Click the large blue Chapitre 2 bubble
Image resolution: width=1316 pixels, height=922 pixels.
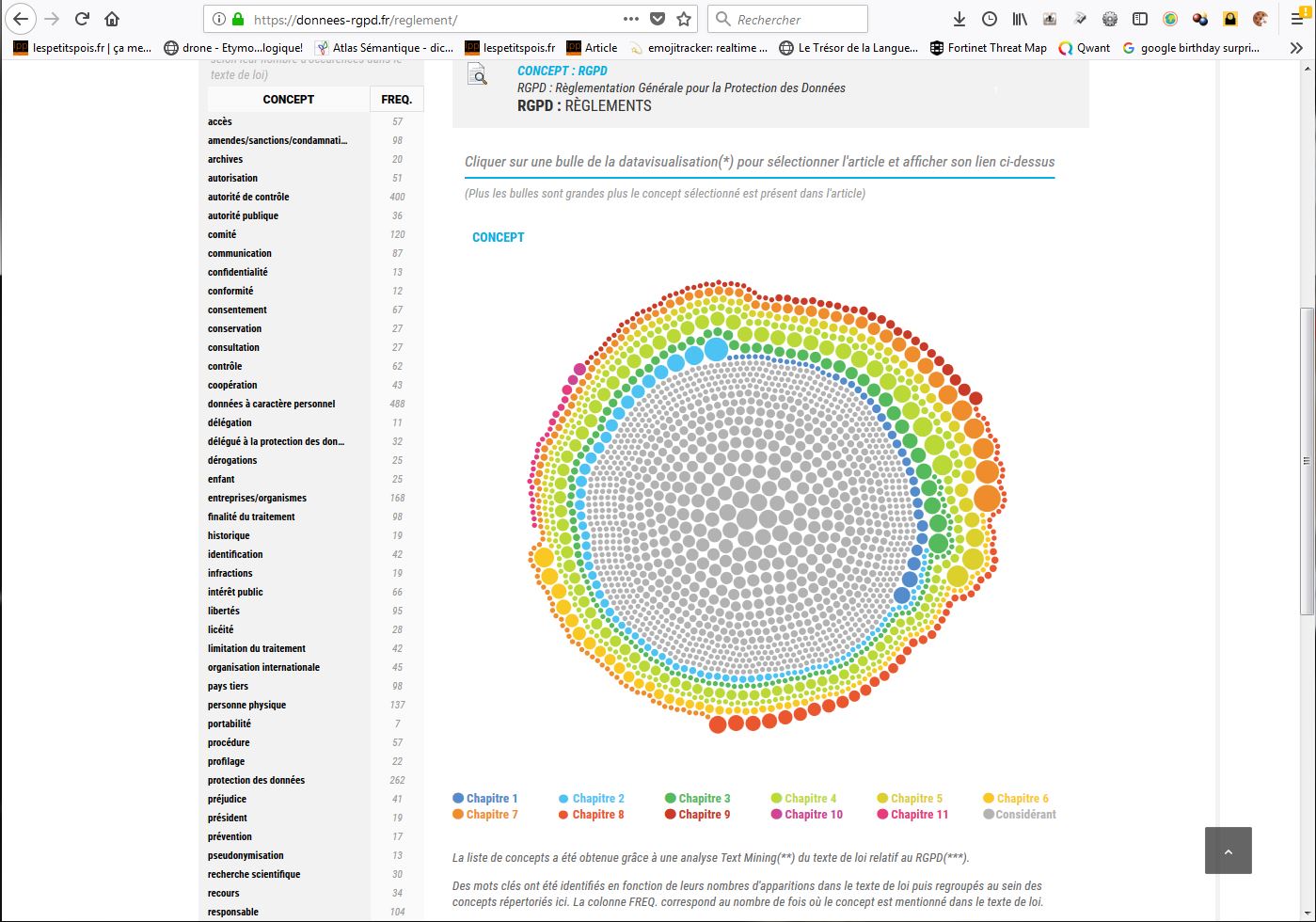(x=716, y=349)
